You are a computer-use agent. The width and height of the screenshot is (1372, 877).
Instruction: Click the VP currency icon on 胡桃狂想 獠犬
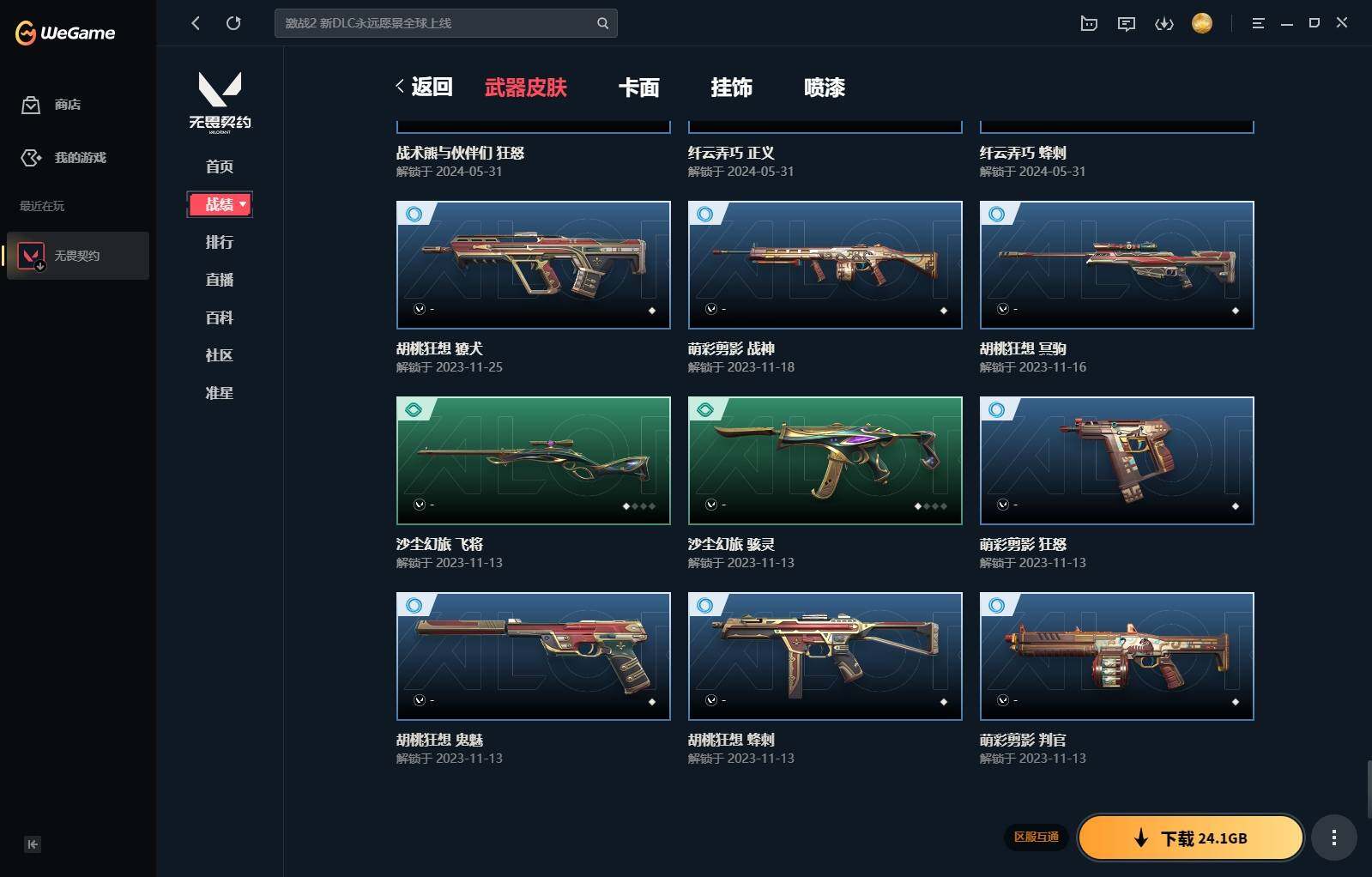coord(420,309)
